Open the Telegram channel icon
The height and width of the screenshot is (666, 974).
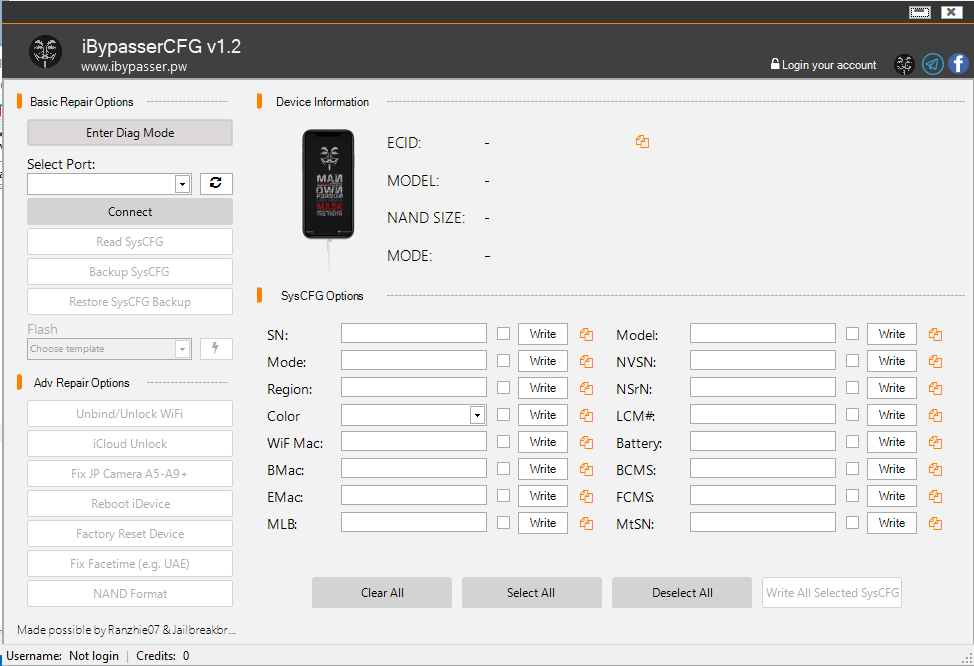click(x=932, y=64)
